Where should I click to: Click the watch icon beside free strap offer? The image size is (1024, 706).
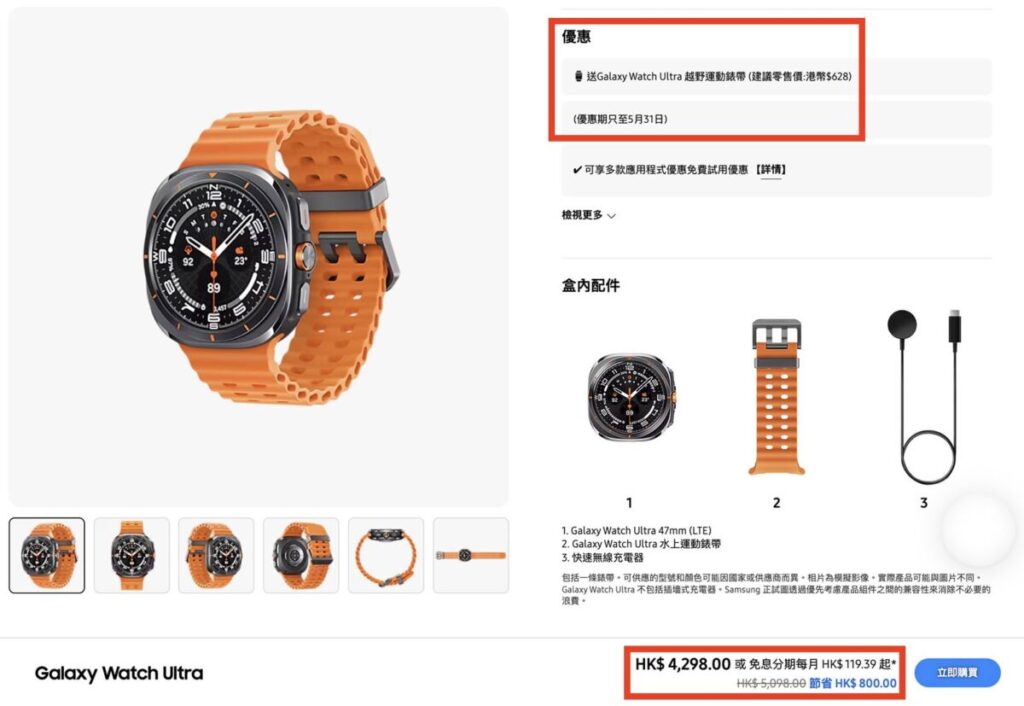(x=578, y=76)
